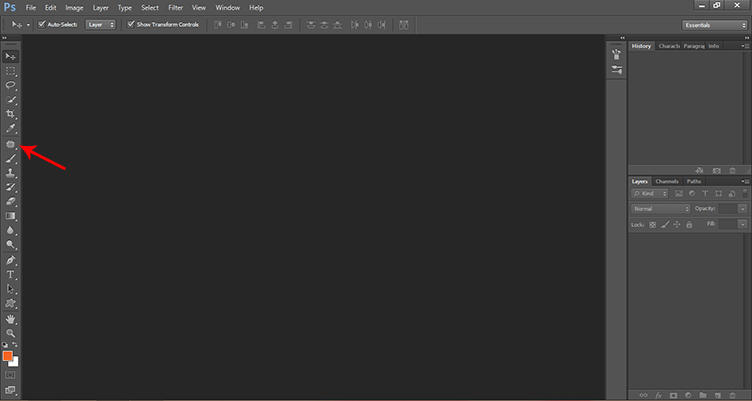Select the Brush tool
Screen dimensions: 752x401
coord(11,158)
